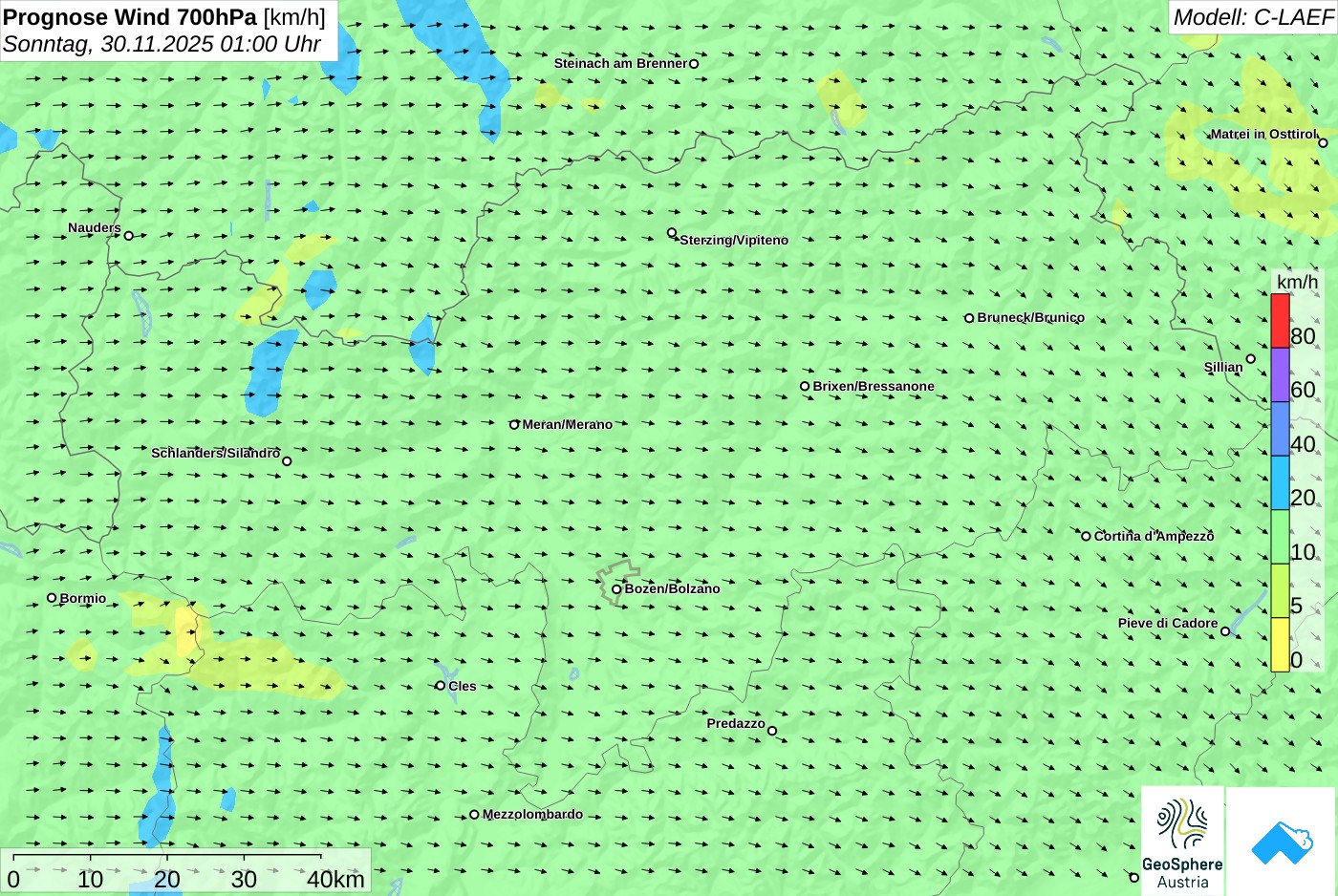Click the Bozen/Bolzano city marker
1338x896 pixels.
(616, 589)
